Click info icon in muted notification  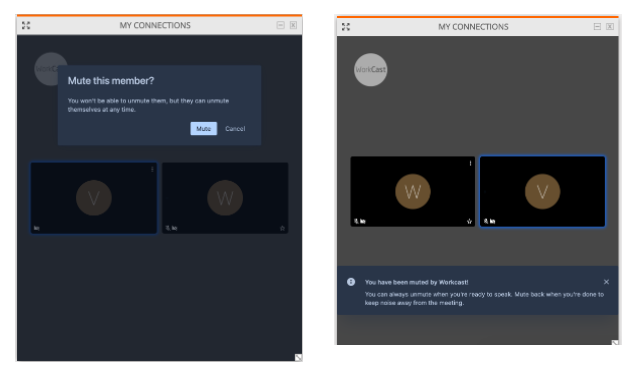(351, 282)
